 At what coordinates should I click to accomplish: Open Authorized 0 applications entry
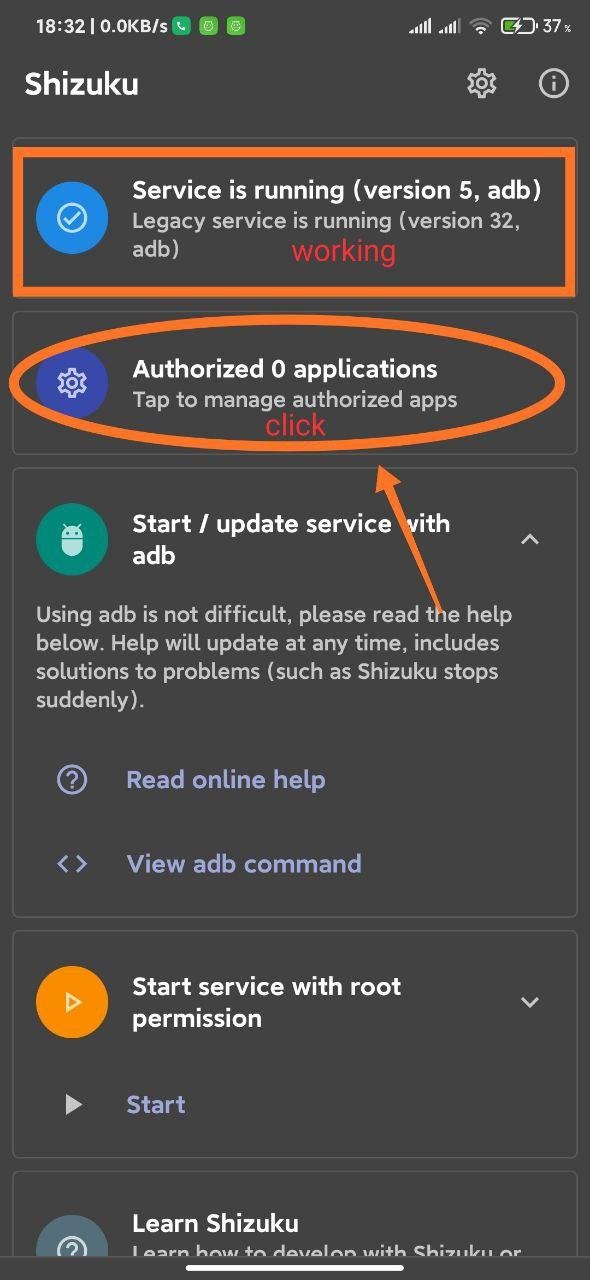point(295,383)
